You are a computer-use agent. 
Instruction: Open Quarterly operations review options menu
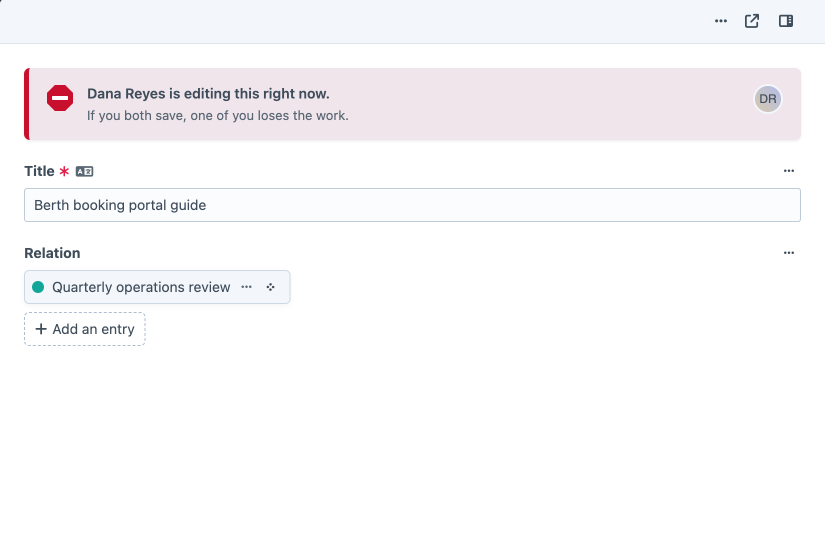[x=246, y=287]
